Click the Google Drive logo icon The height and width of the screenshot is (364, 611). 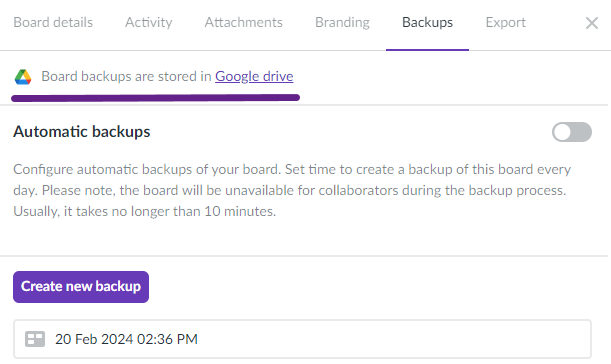23,77
